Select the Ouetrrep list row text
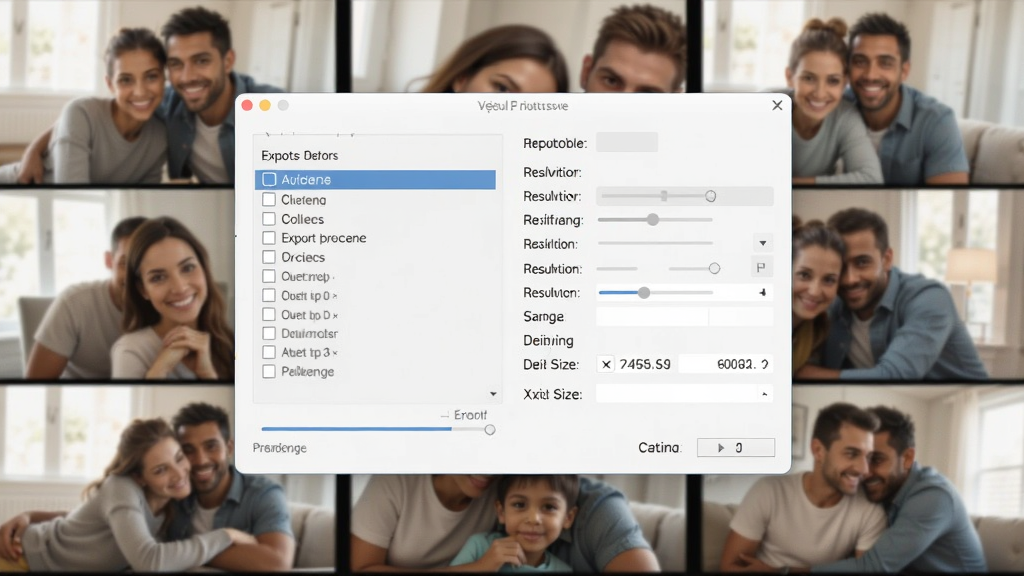The height and width of the screenshot is (576, 1024). tap(306, 276)
